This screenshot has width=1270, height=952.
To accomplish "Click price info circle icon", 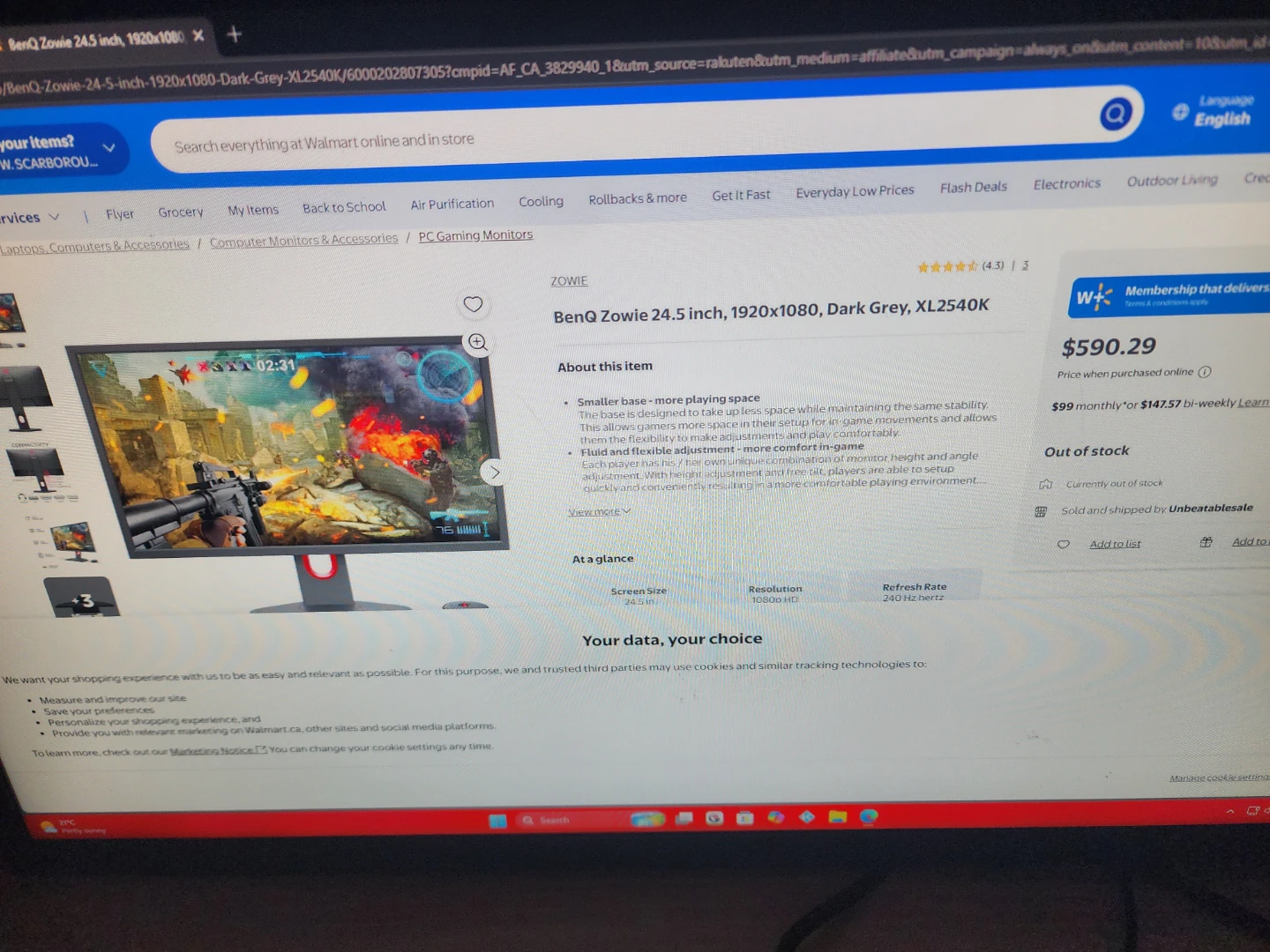I will [1205, 372].
